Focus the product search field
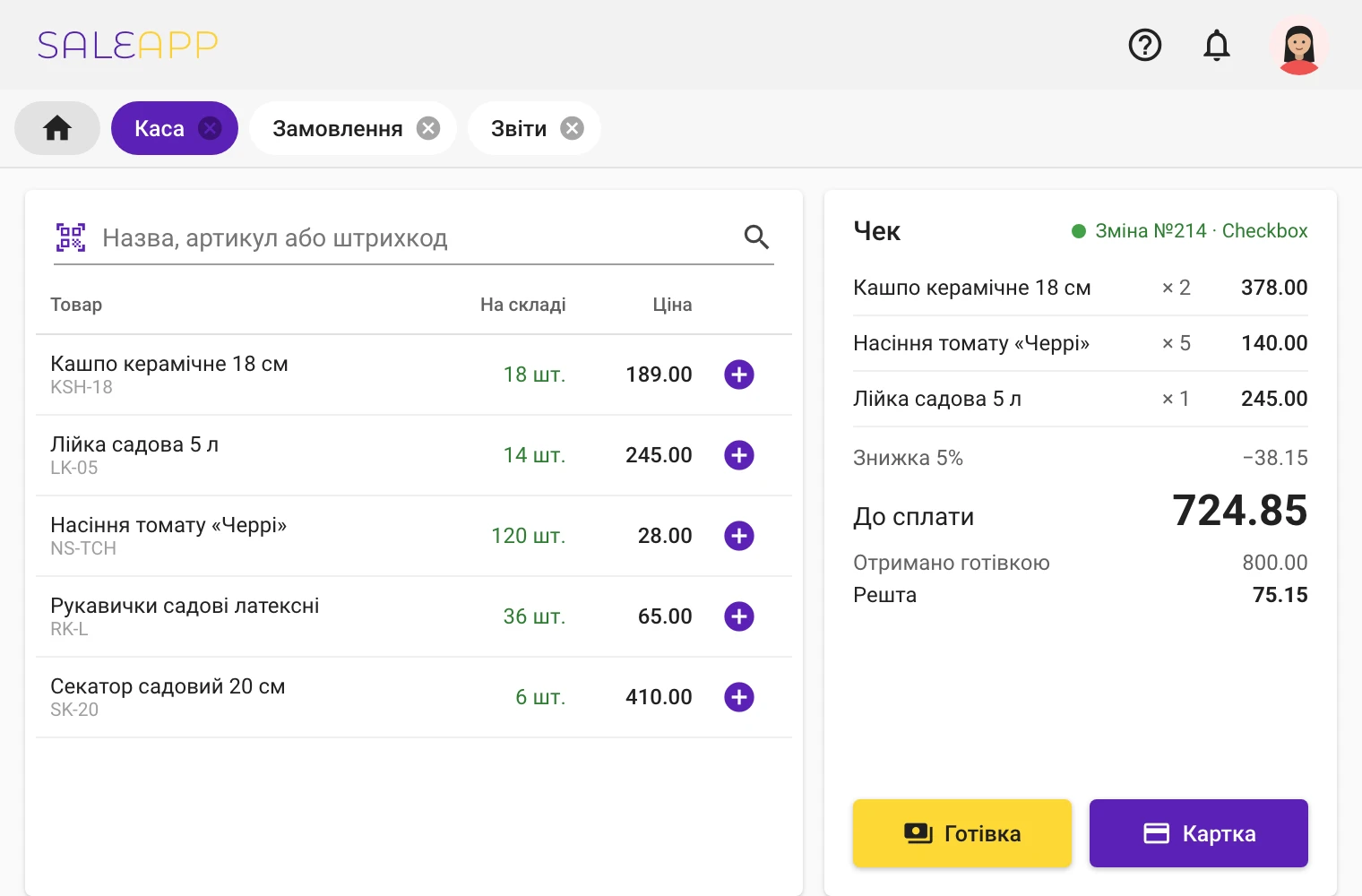Screen dimensions: 1362x896 tap(414, 238)
